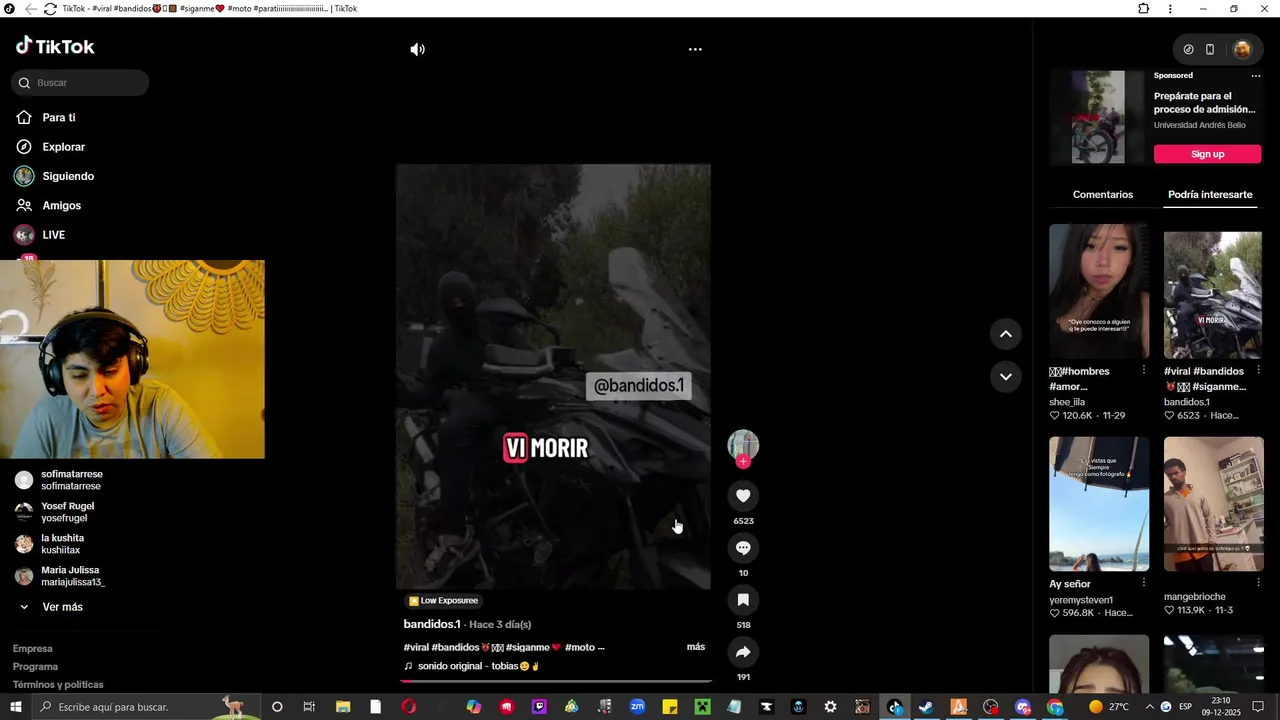
Task: Open the browser three-dot menu
Action: (x=1170, y=9)
